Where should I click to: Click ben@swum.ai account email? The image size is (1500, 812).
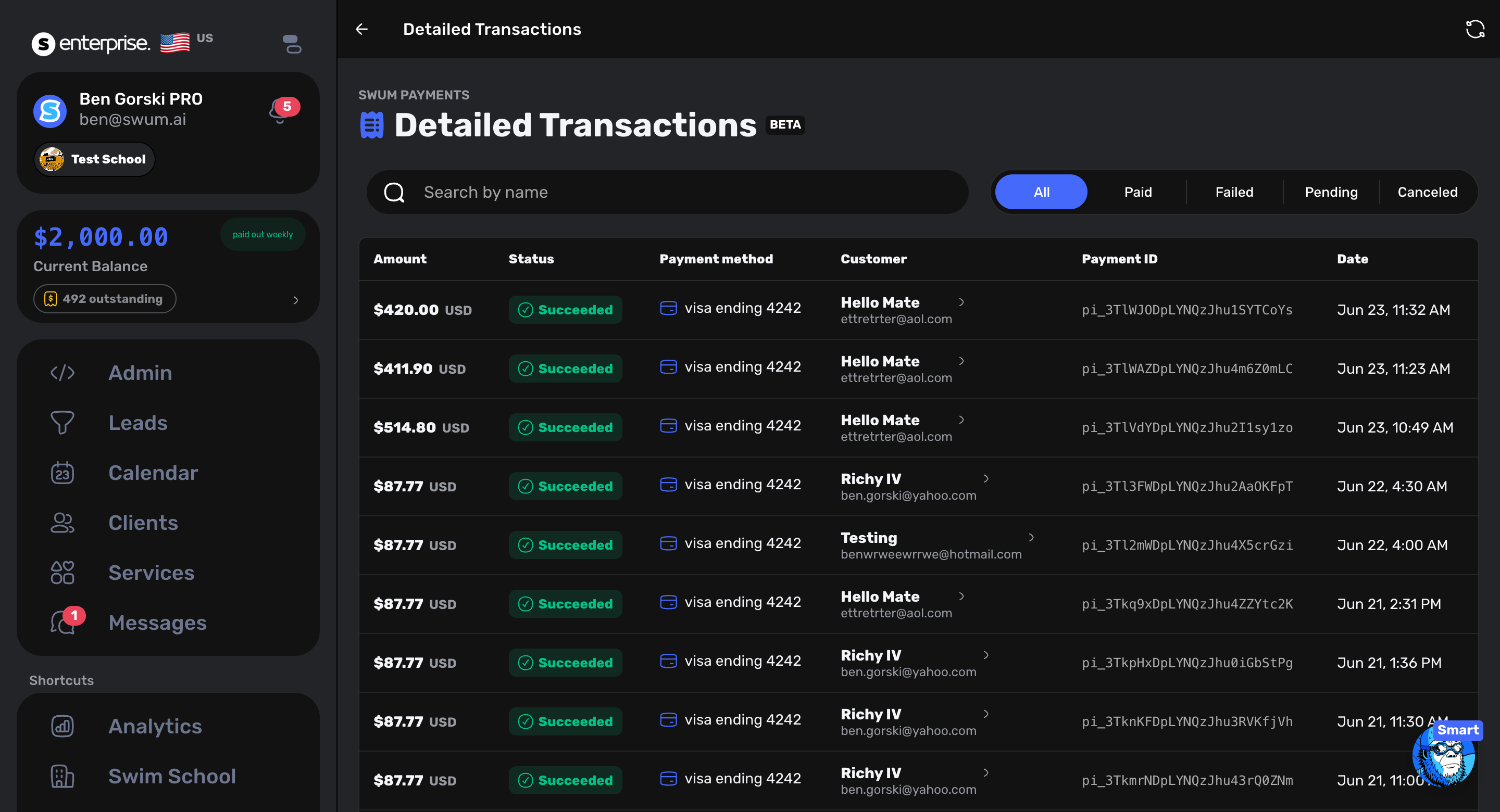click(132, 119)
